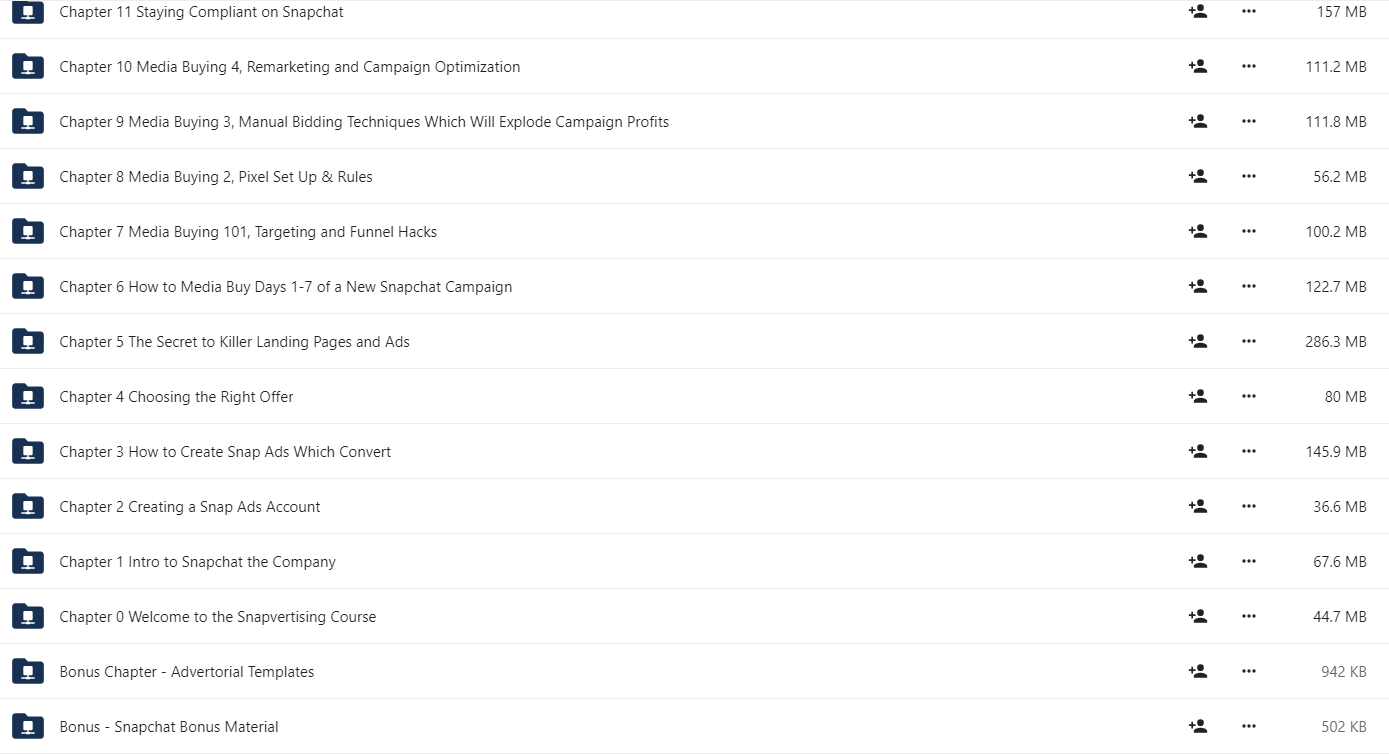The image size is (1389, 754).
Task: Open Chapter 9 Manual Bidding Techniques folder
Action: (364, 122)
